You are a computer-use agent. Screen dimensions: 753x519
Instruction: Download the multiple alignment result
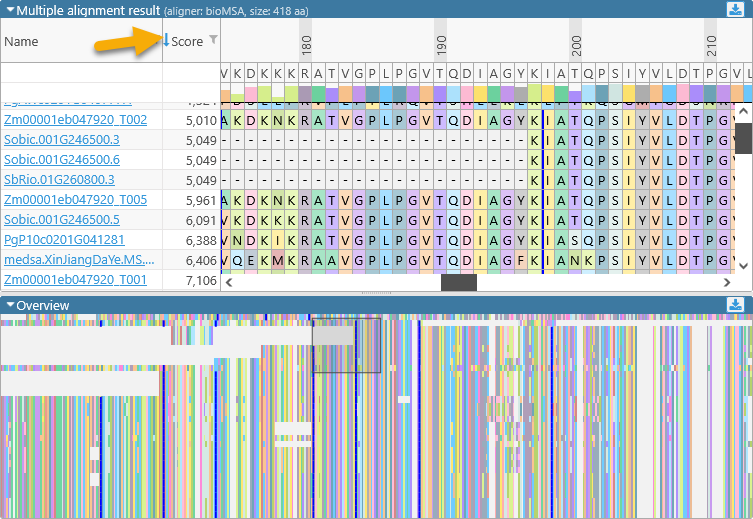pyautogui.click(x=735, y=9)
